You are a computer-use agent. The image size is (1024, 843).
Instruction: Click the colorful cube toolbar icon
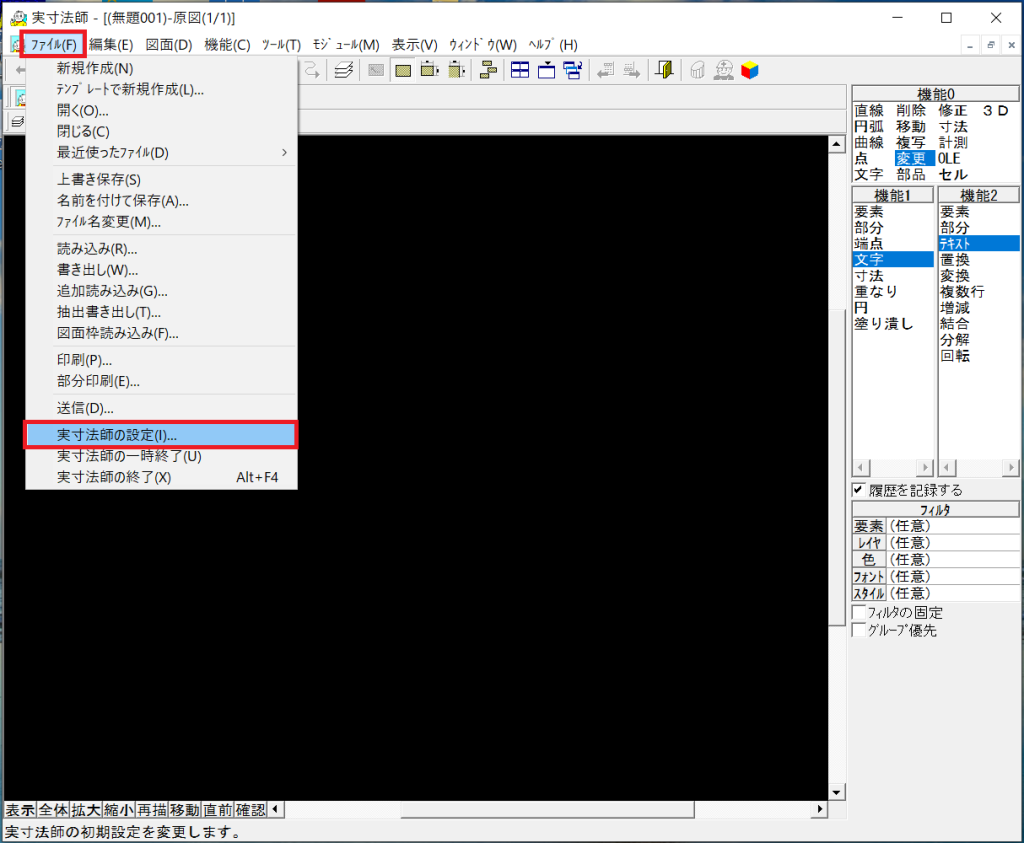point(750,70)
